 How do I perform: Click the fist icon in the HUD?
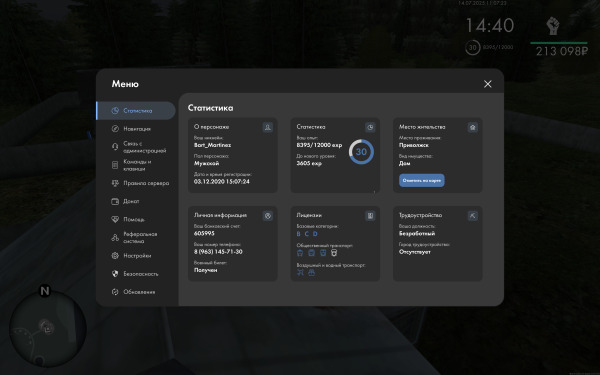[553, 26]
